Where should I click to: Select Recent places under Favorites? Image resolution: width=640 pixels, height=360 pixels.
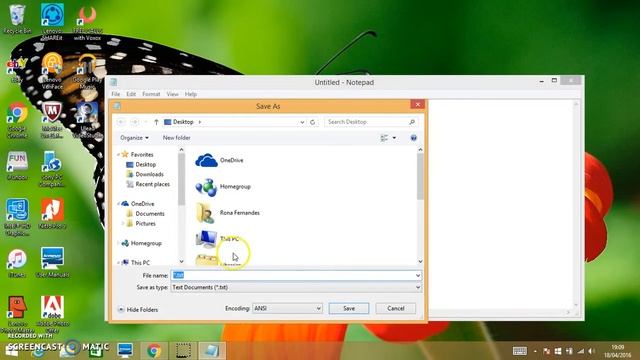coord(148,184)
